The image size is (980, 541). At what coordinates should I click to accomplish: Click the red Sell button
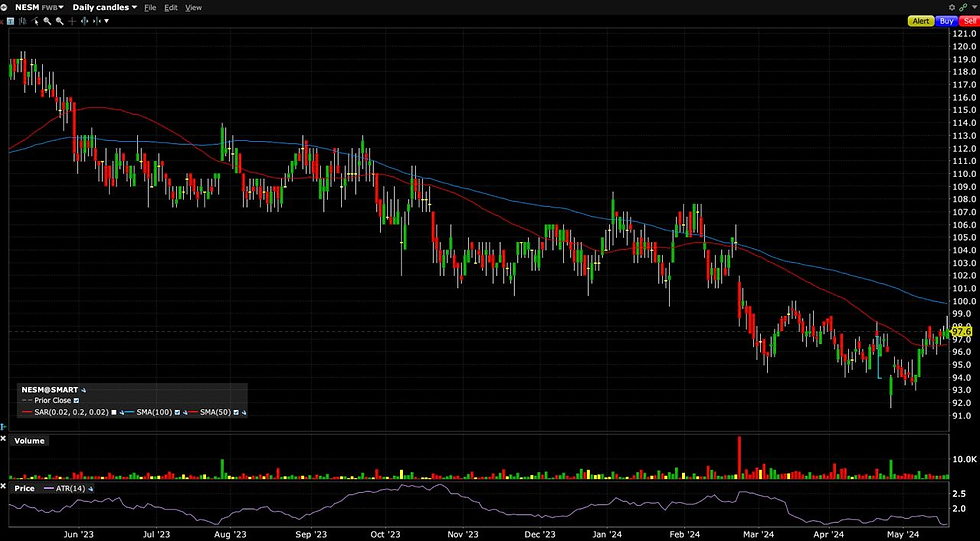click(970, 21)
